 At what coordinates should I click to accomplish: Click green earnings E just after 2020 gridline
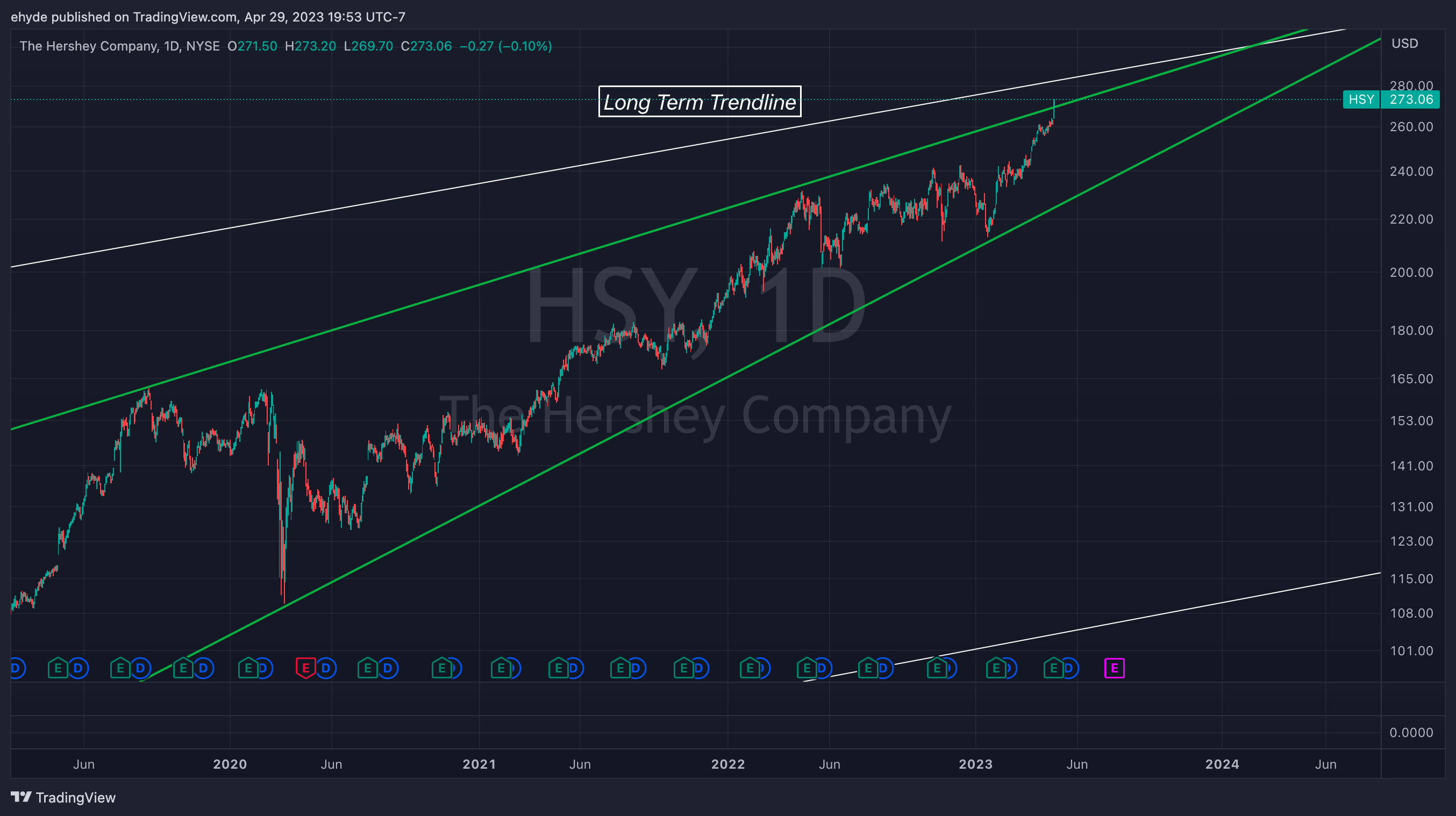click(x=248, y=669)
